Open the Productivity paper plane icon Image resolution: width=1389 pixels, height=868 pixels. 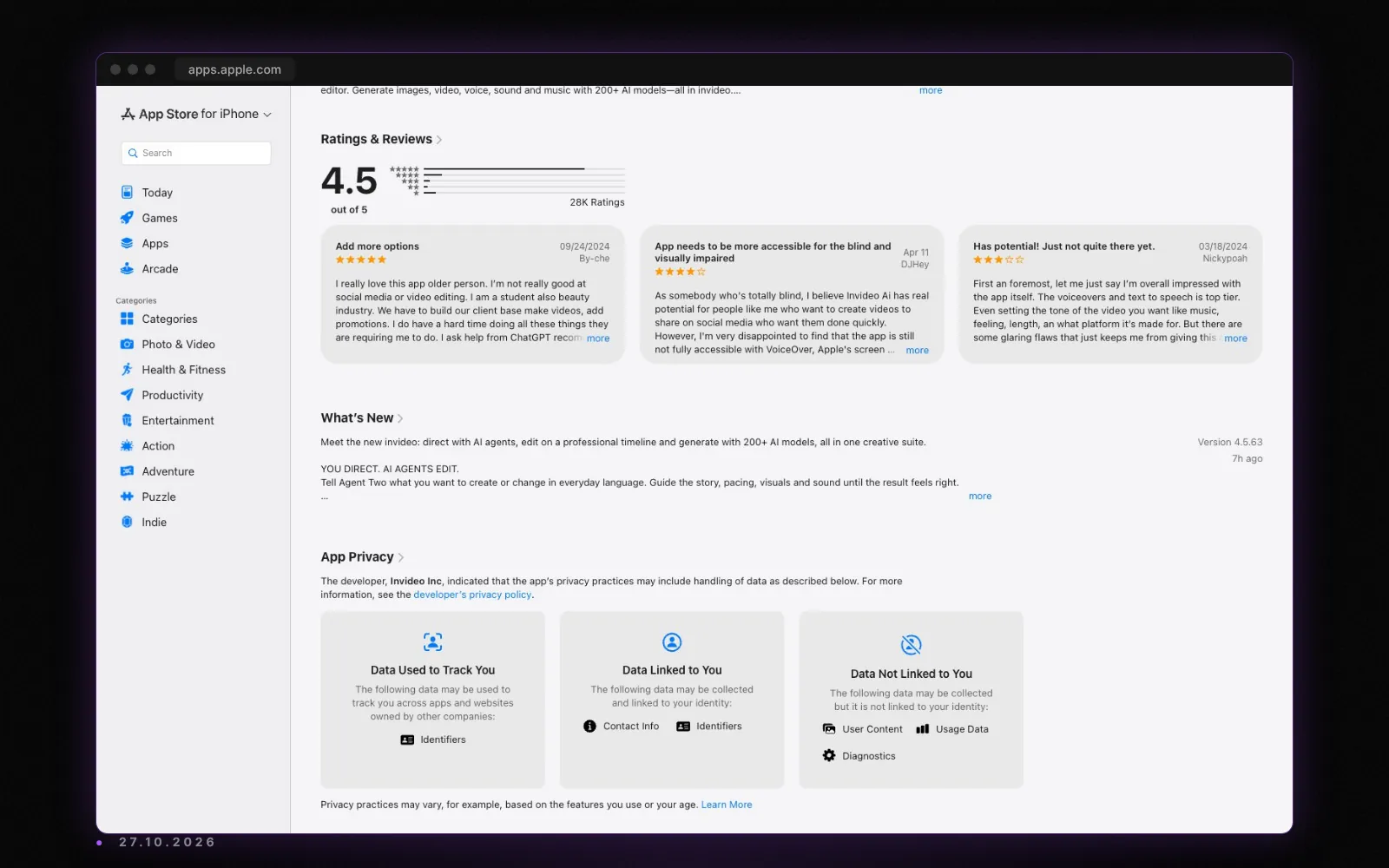pyautogui.click(x=127, y=395)
